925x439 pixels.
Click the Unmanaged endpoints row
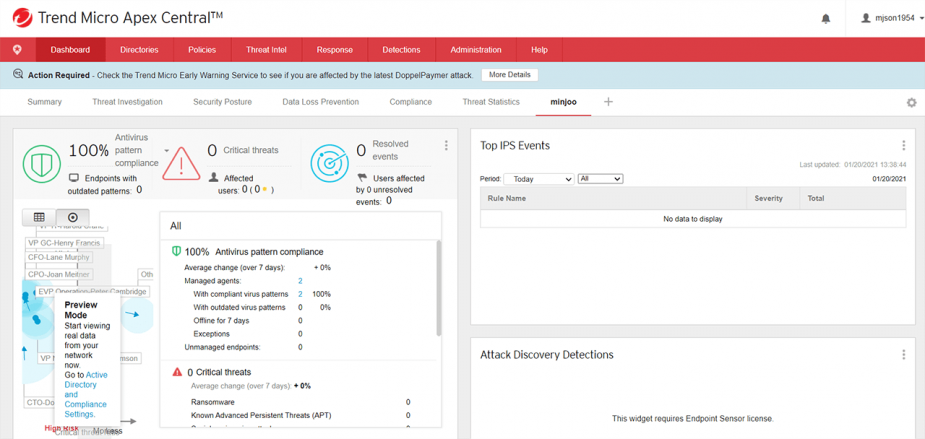tap(222, 347)
